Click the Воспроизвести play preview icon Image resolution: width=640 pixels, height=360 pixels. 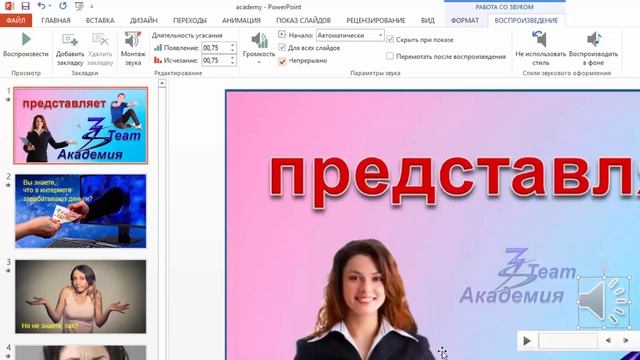pyautogui.click(x=26, y=40)
